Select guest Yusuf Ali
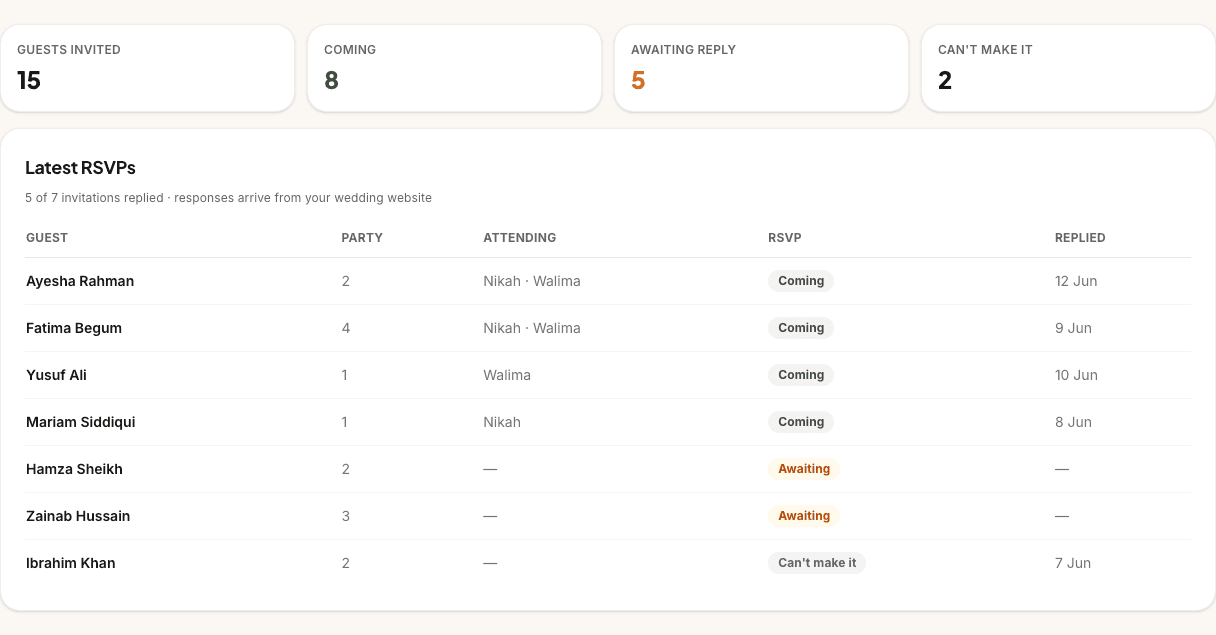 56,375
